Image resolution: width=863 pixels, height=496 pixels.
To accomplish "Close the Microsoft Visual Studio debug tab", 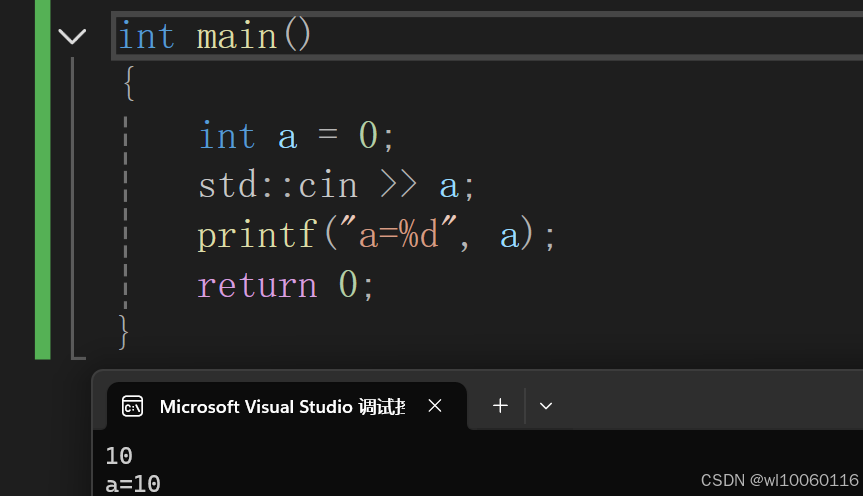I will coord(435,406).
